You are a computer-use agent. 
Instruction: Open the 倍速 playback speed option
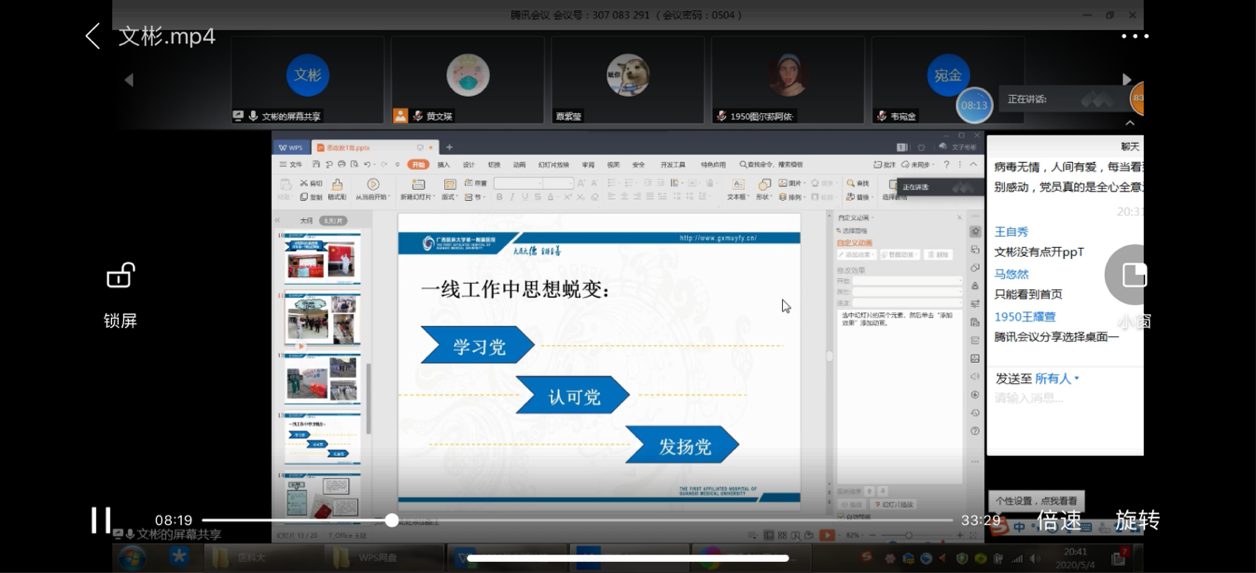(1059, 520)
